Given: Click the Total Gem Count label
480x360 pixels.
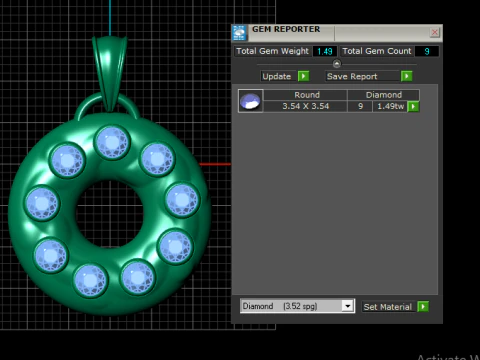Looking at the screenshot, I should tap(377, 51).
